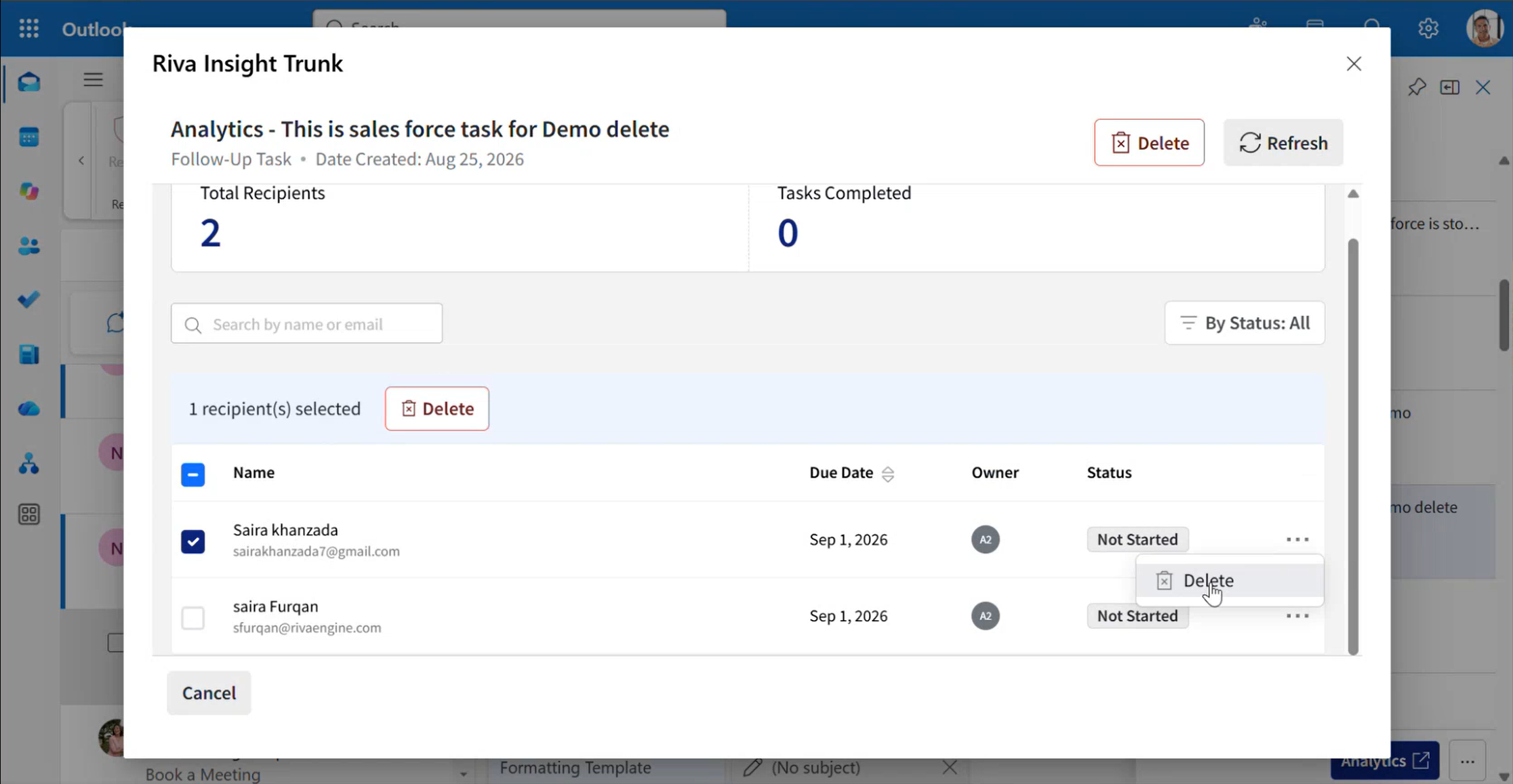1513x784 pixels.
Task: Uncheck Saira khanzada's checkbox
Action: point(193,541)
